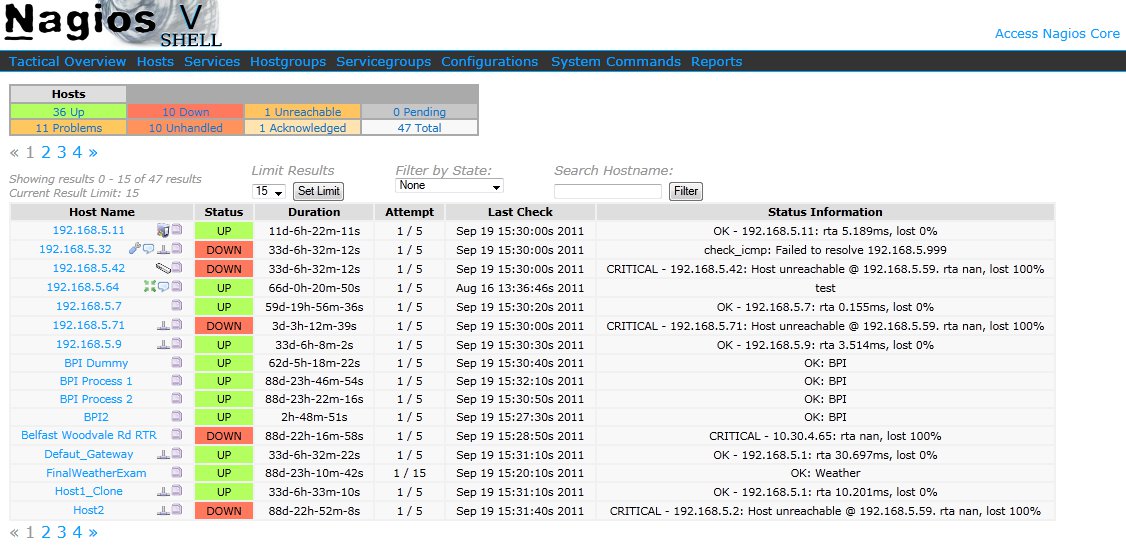Open the services page icon for Host1_Clone

pyautogui.click(x=177, y=491)
